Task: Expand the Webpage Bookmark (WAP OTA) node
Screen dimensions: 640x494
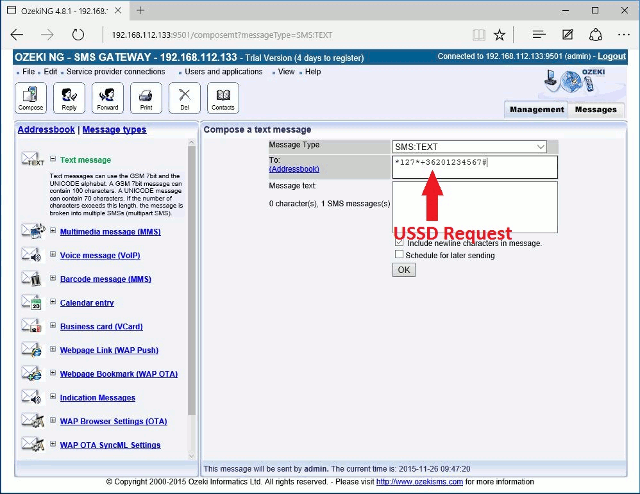Action: tap(53, 373)
